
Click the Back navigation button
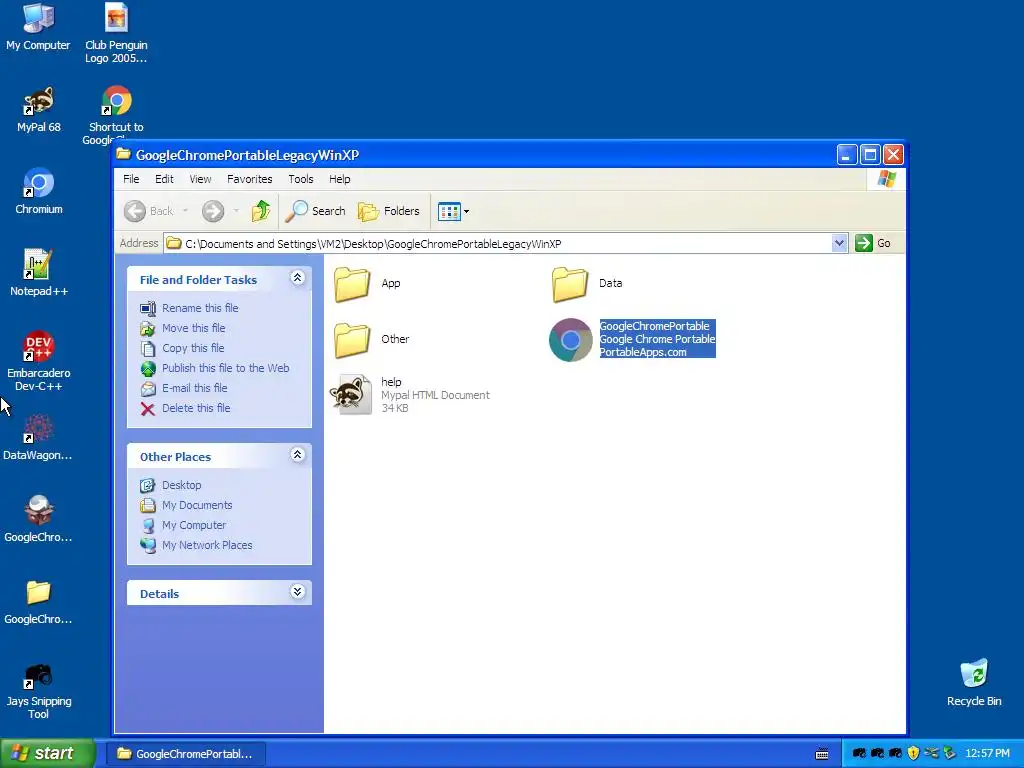click(149, 211)
